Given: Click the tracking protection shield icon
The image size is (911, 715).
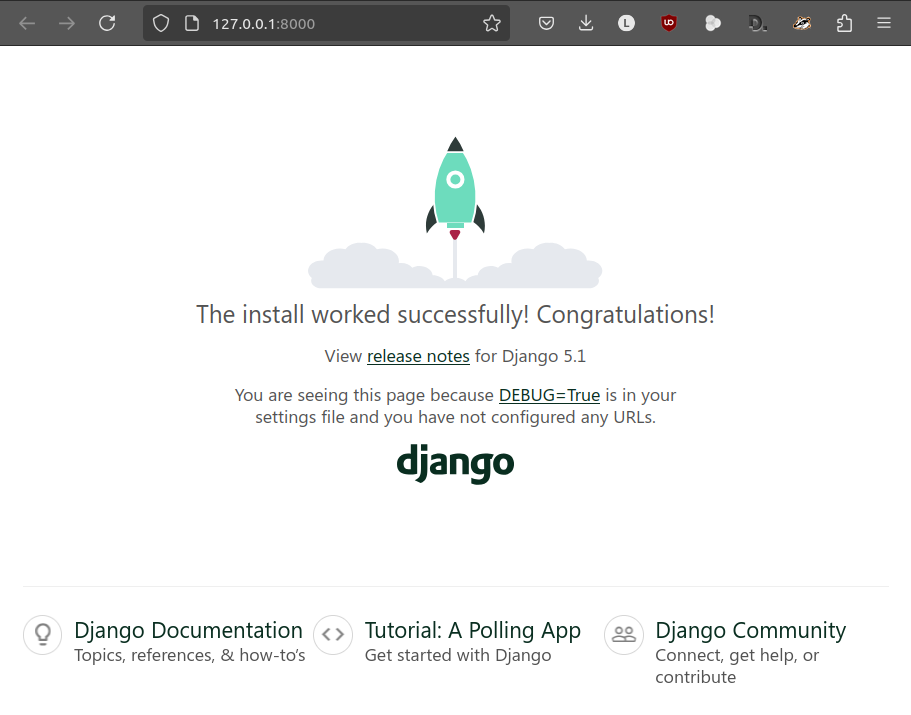Looking at the screenshot, I should 161,23.
